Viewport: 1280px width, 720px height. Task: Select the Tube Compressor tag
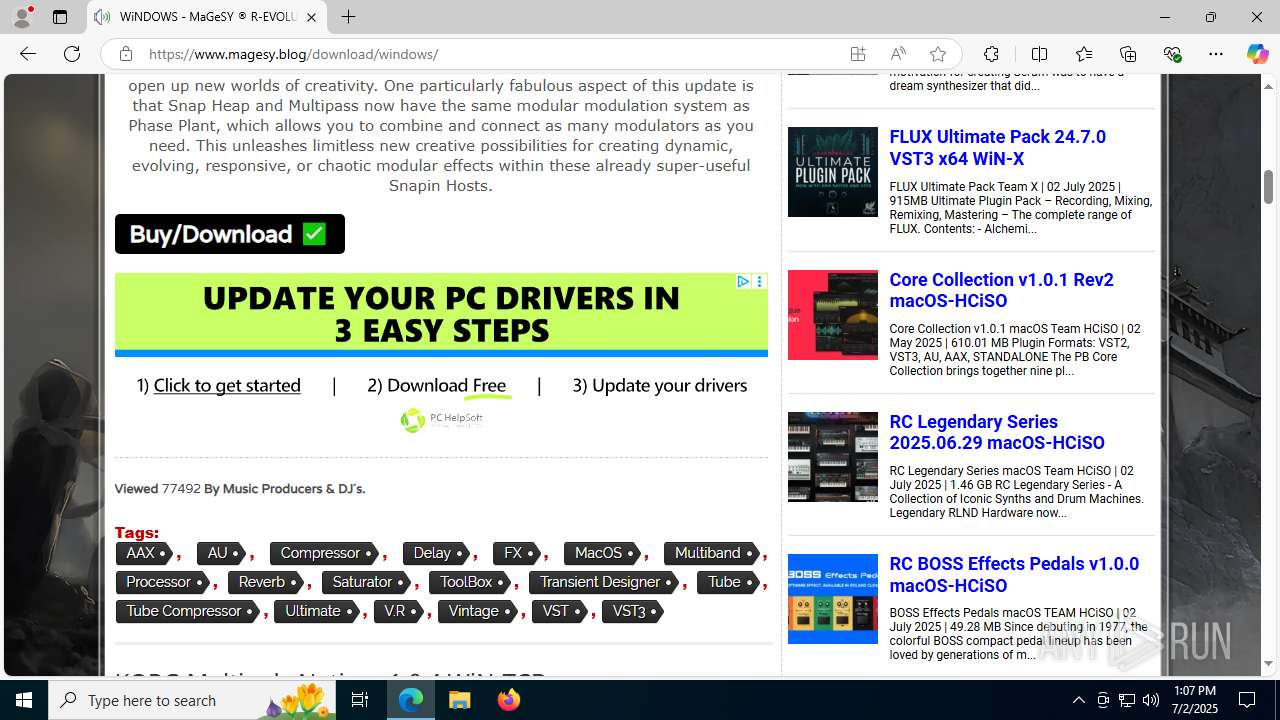[x=189, y=611]
